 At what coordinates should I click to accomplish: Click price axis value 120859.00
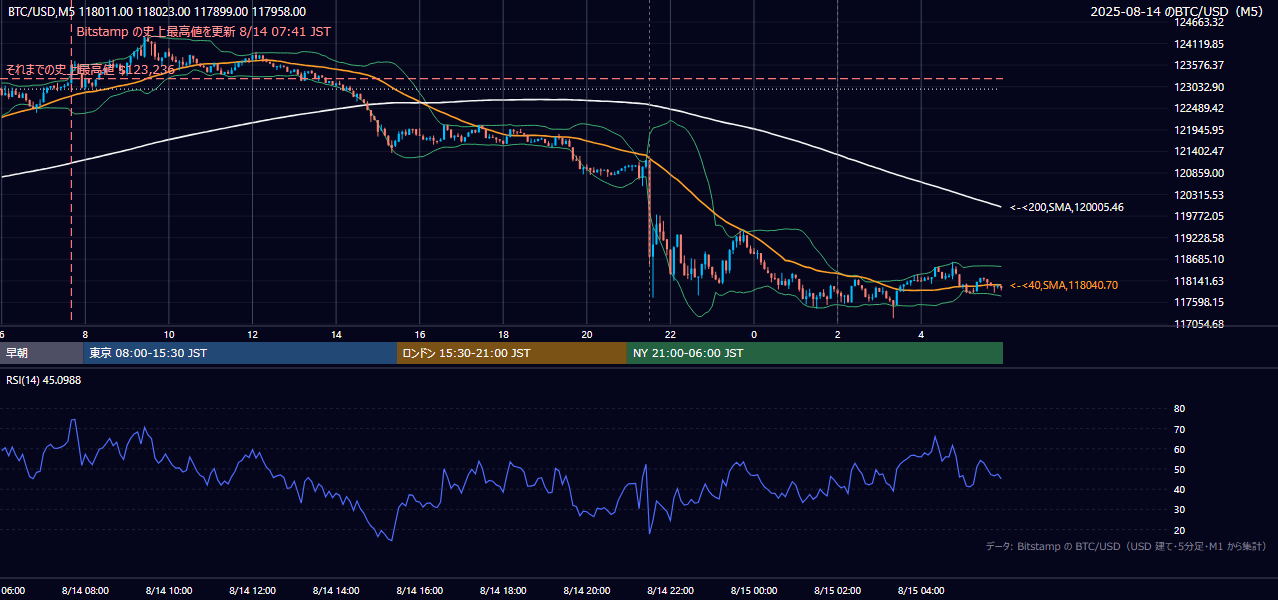pyautogui.click(x=1200, y=173)
